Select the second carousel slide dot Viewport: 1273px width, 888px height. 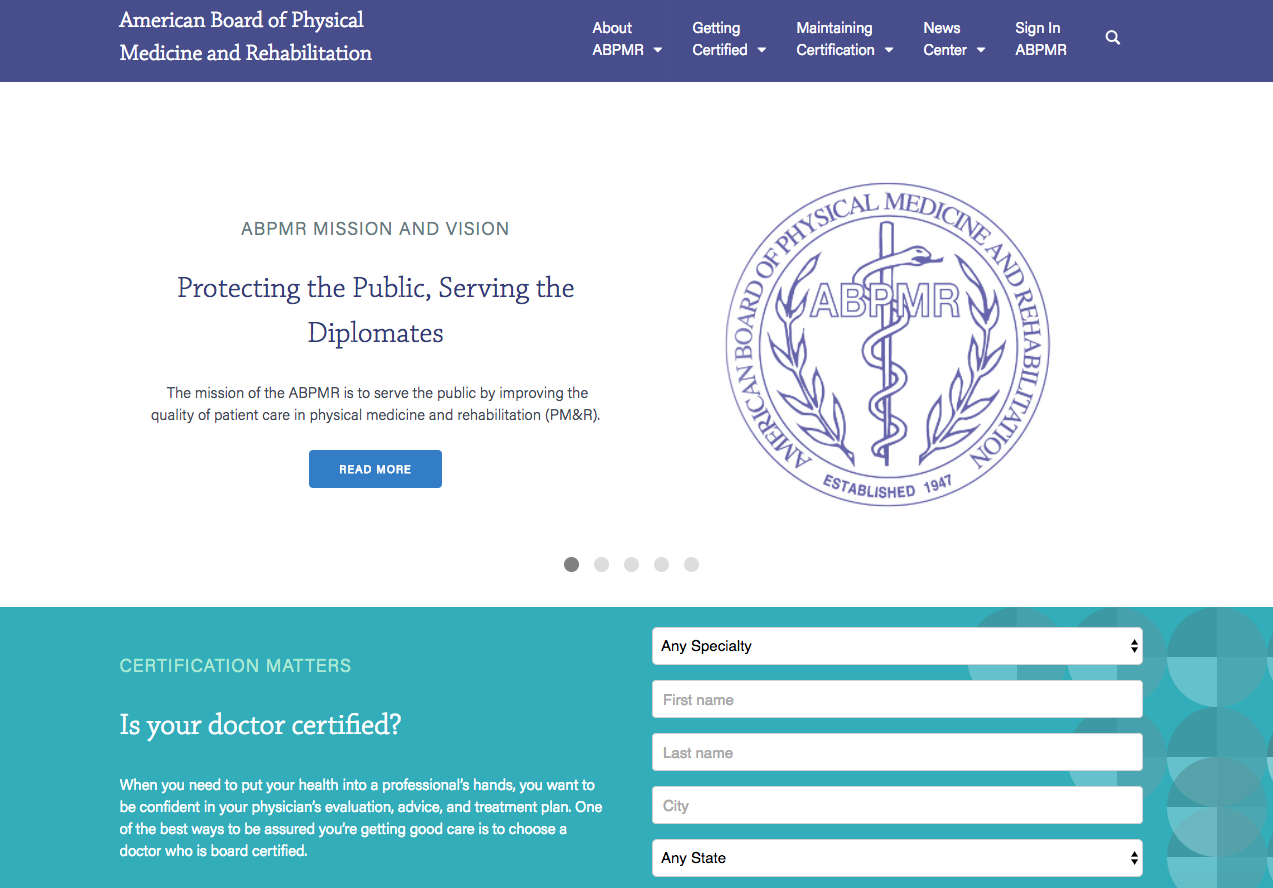pyautogui.click(x=601, y=564)
